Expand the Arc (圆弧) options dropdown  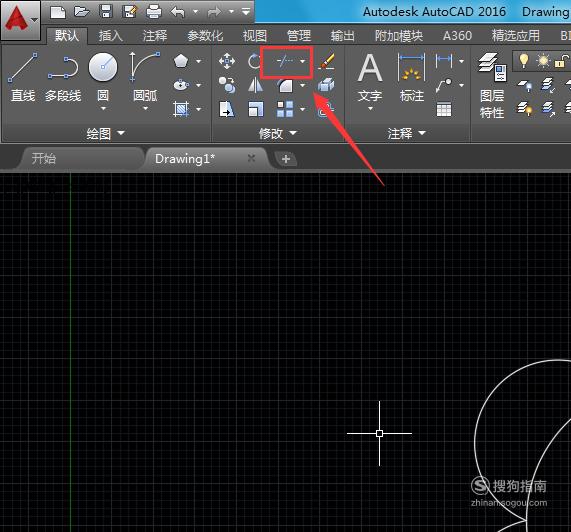[145, 109]
